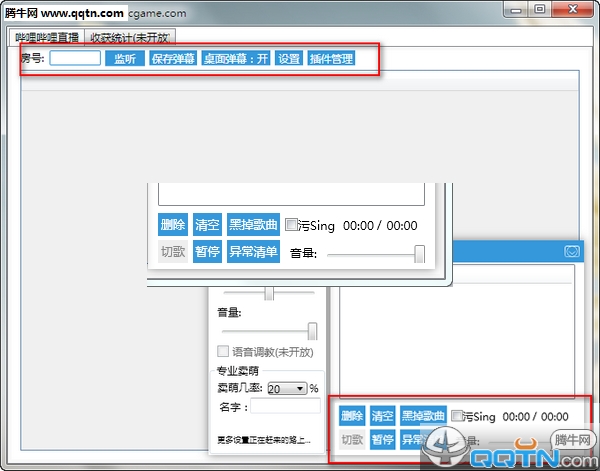Click 黑掉歌曲 in the lower-right song panel
Image resolution: width=600 pixels, height=471 pixels.
423,416
